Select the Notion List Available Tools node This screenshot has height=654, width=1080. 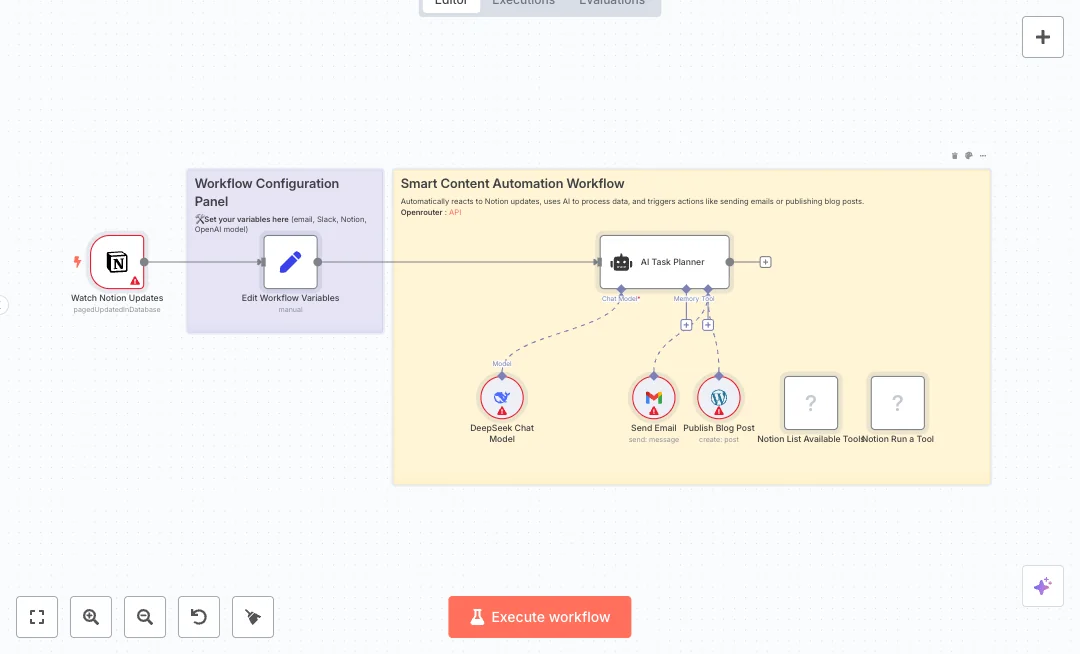pyautogui.click(x=810, y=403)
